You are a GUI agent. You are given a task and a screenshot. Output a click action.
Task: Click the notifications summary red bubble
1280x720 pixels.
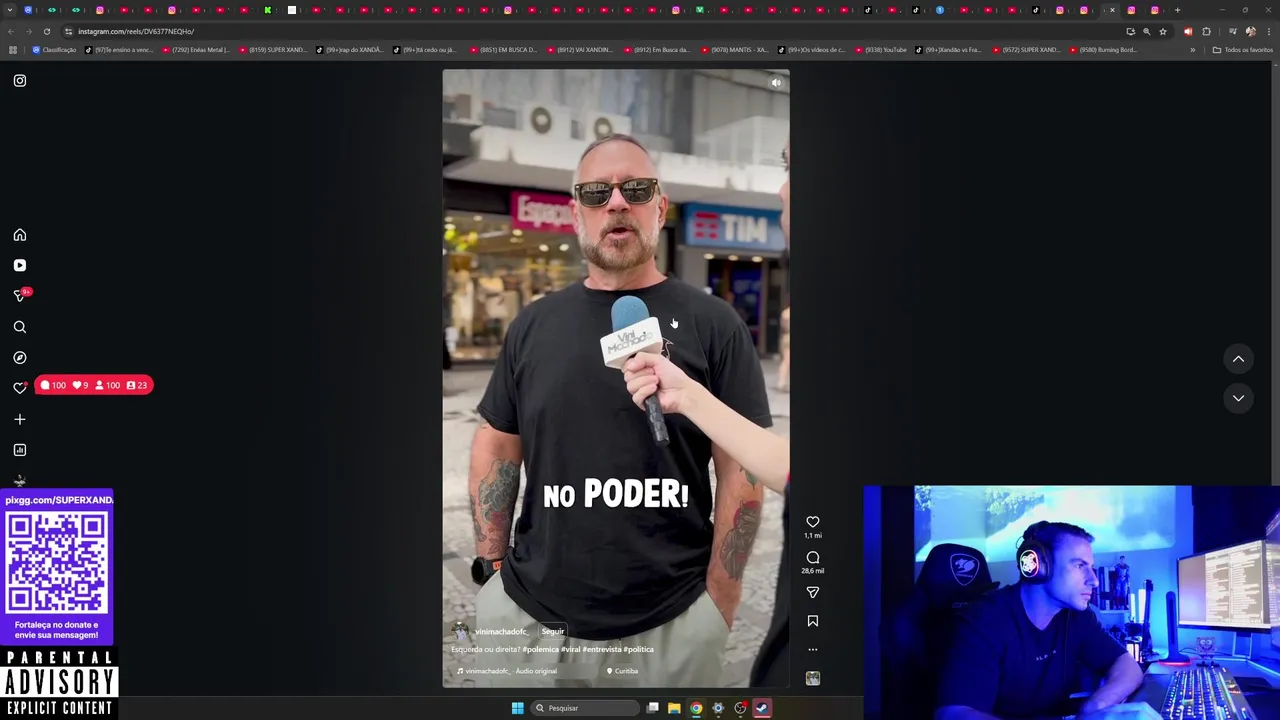pos(94,385)
